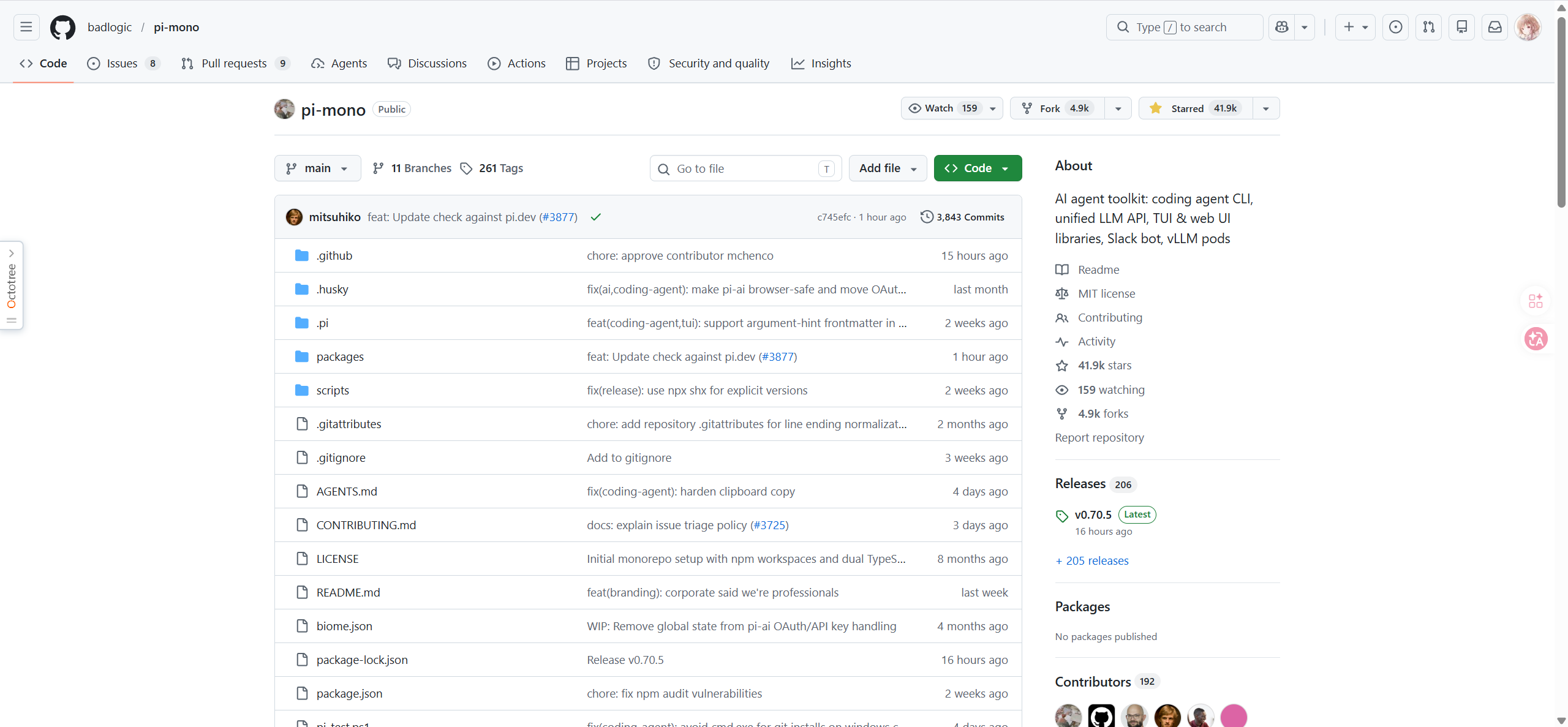Open the 11 Branches list
1568x727 pixels.
[x=412, y=168]
